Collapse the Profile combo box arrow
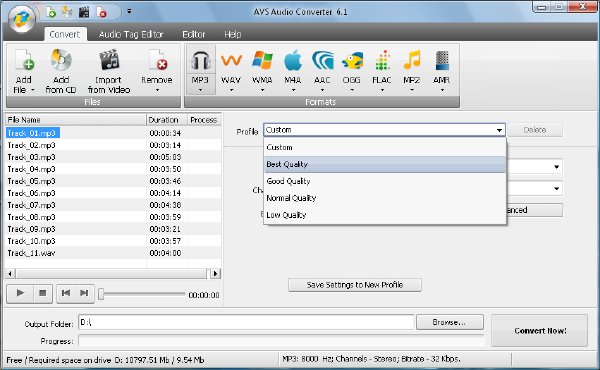Viewport: 600px width, 370px height. [x=499, y=130]
